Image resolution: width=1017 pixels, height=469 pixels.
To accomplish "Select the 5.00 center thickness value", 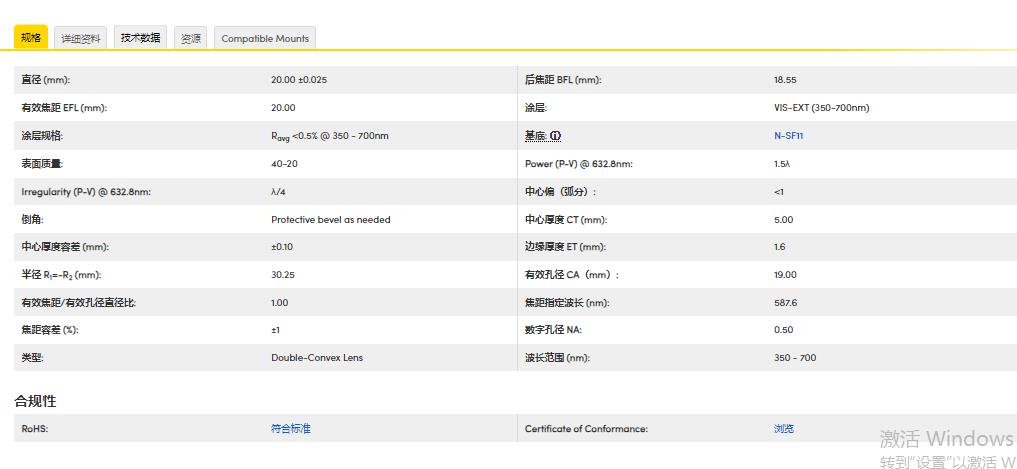I will point(784,219).
